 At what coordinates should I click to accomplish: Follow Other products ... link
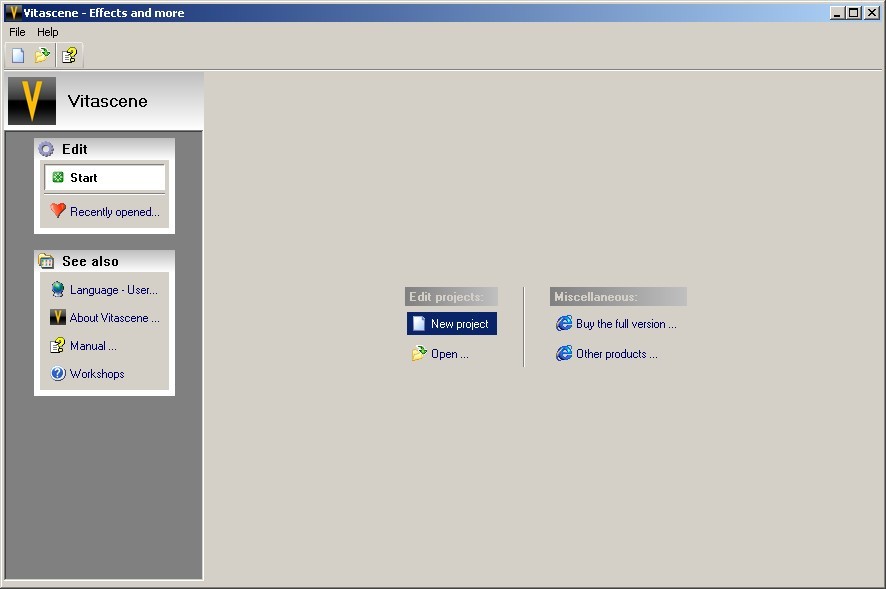[x=616, y=354]
